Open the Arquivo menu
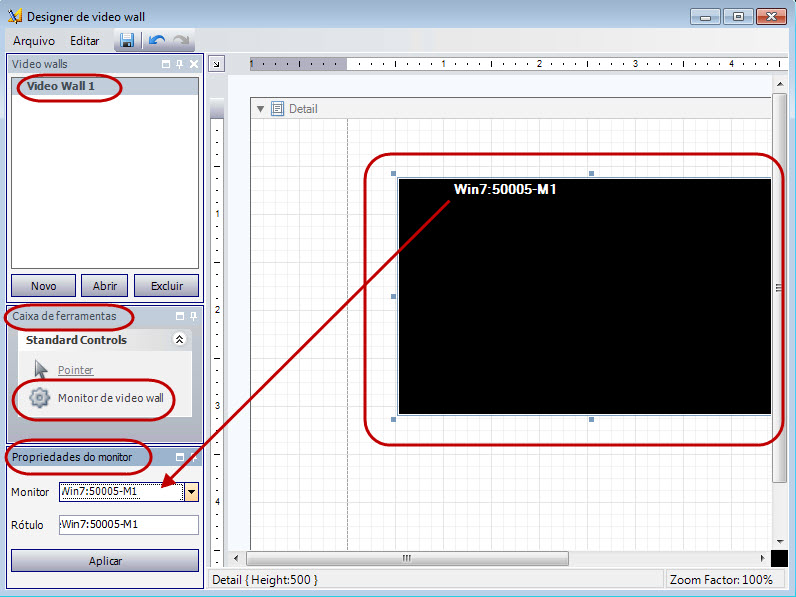Image resolution: width=796 pixels, height=597 pixels. click(34, 41)
